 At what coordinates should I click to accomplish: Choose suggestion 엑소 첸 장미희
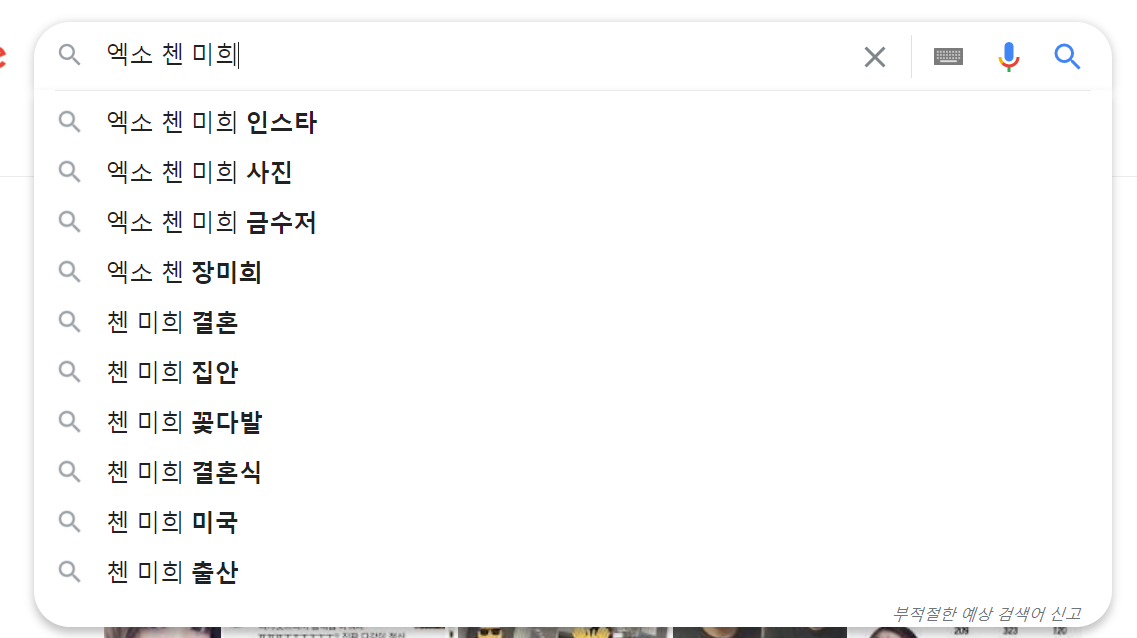(x=573, y=272)
